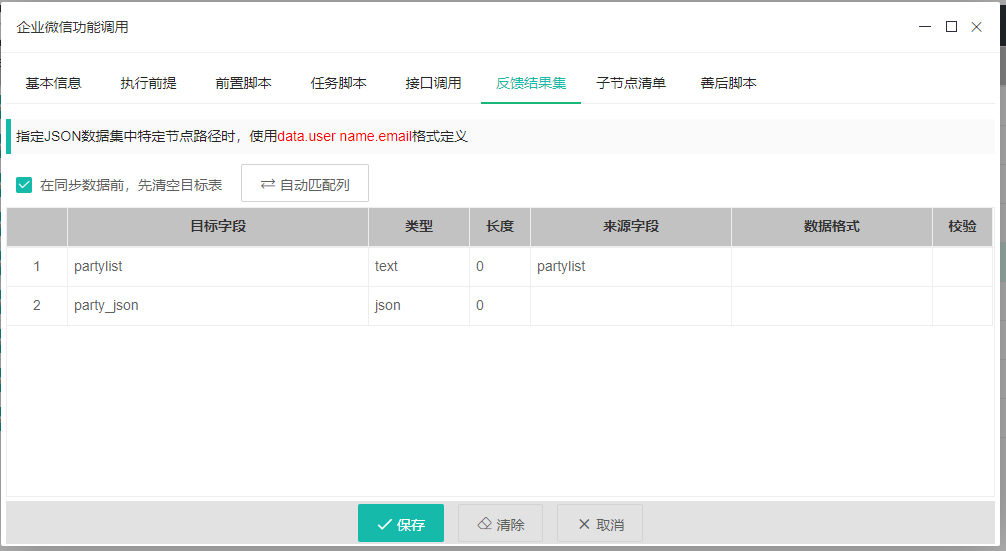
Task: Cancel with the 取消 button
Action: coord(600,523)
